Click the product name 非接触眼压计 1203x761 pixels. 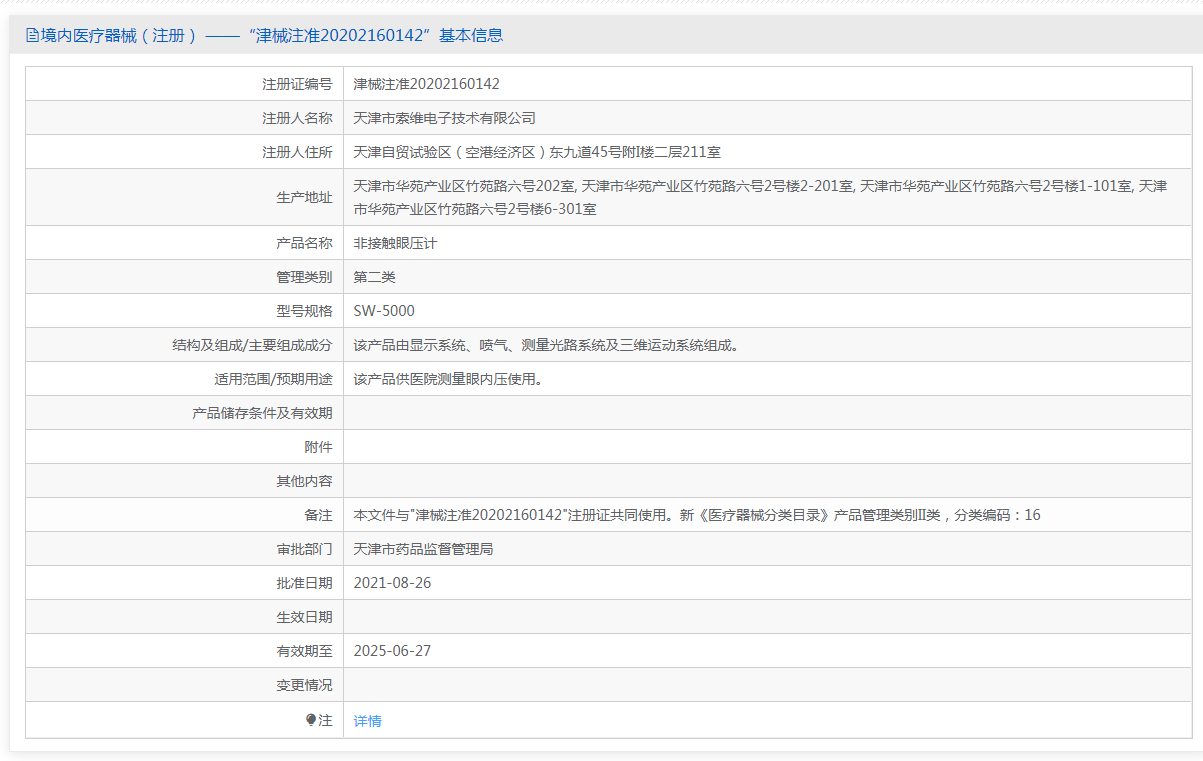click(x=395, y=243)
